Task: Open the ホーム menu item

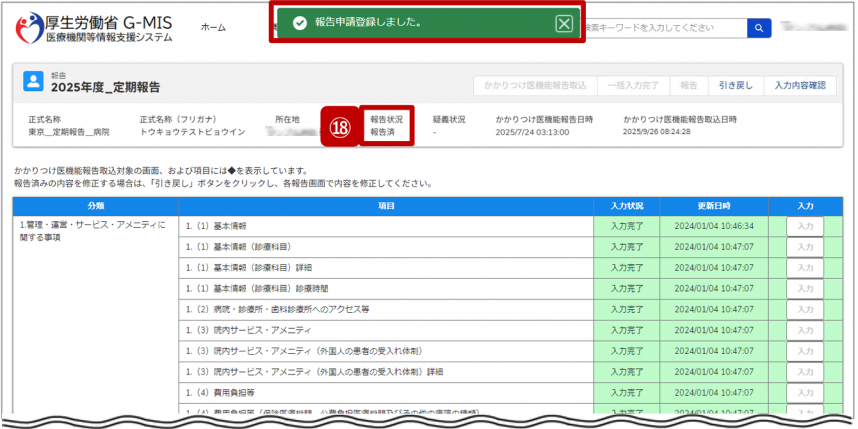Action: pyautogui.click(x=213, y=28)
